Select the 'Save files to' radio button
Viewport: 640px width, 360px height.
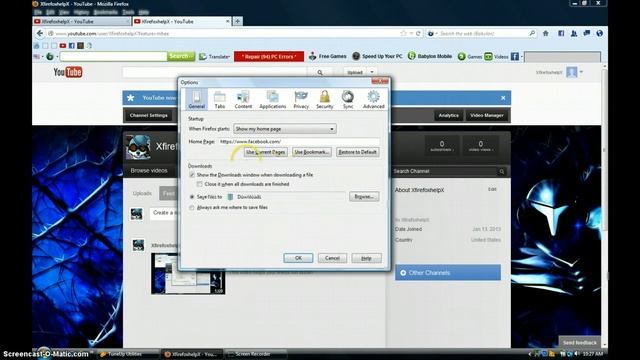point(192,197)
